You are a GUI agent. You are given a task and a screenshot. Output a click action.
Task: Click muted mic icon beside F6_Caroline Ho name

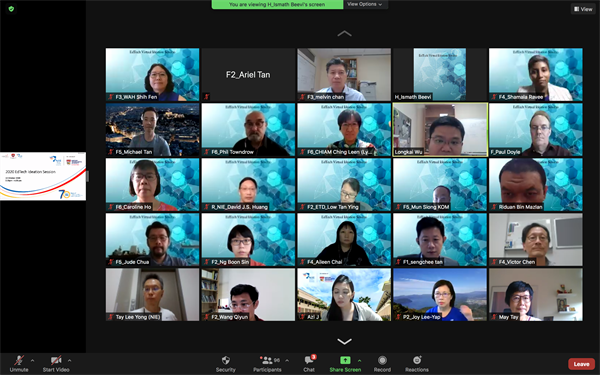tap(111, 207)
